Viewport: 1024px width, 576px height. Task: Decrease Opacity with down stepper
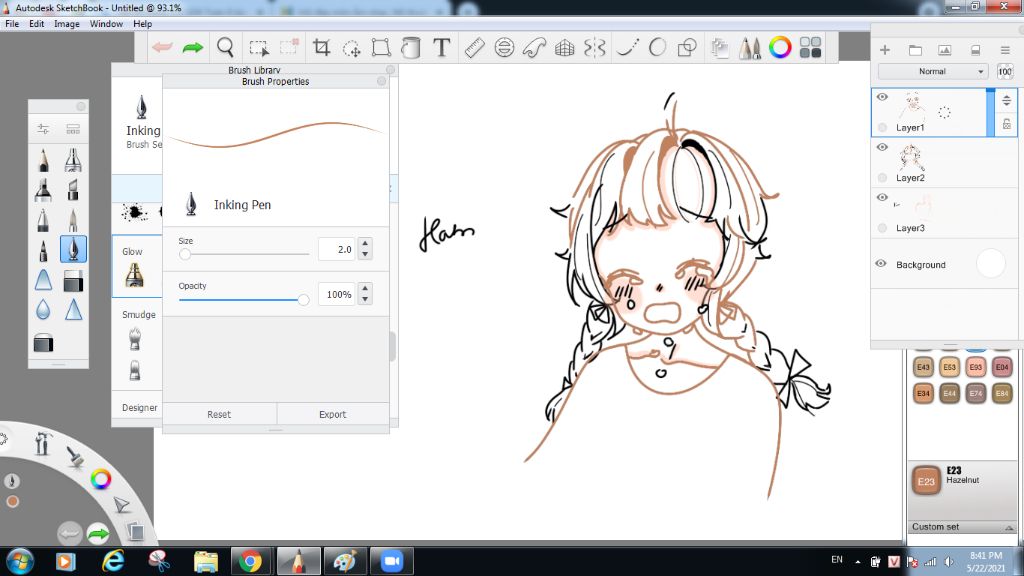click(365, 299)
